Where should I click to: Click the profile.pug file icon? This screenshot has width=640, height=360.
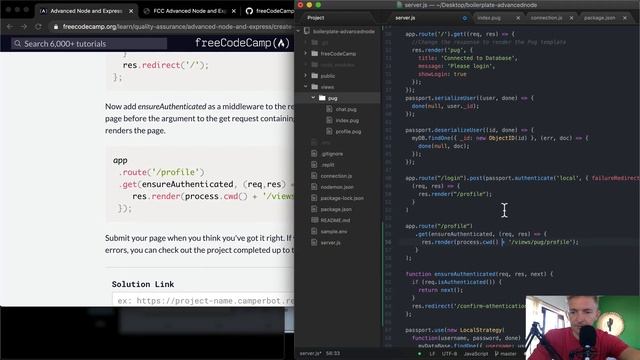click(x=329, y=131)
